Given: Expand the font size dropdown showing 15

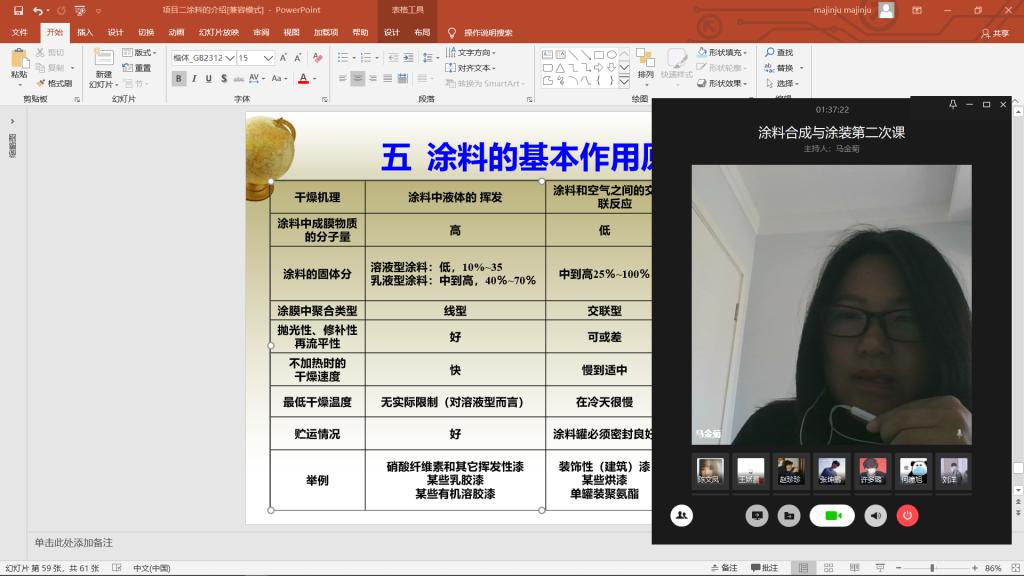Looking at the screenshot, I should pyautogui.click(x=268, y=58).
